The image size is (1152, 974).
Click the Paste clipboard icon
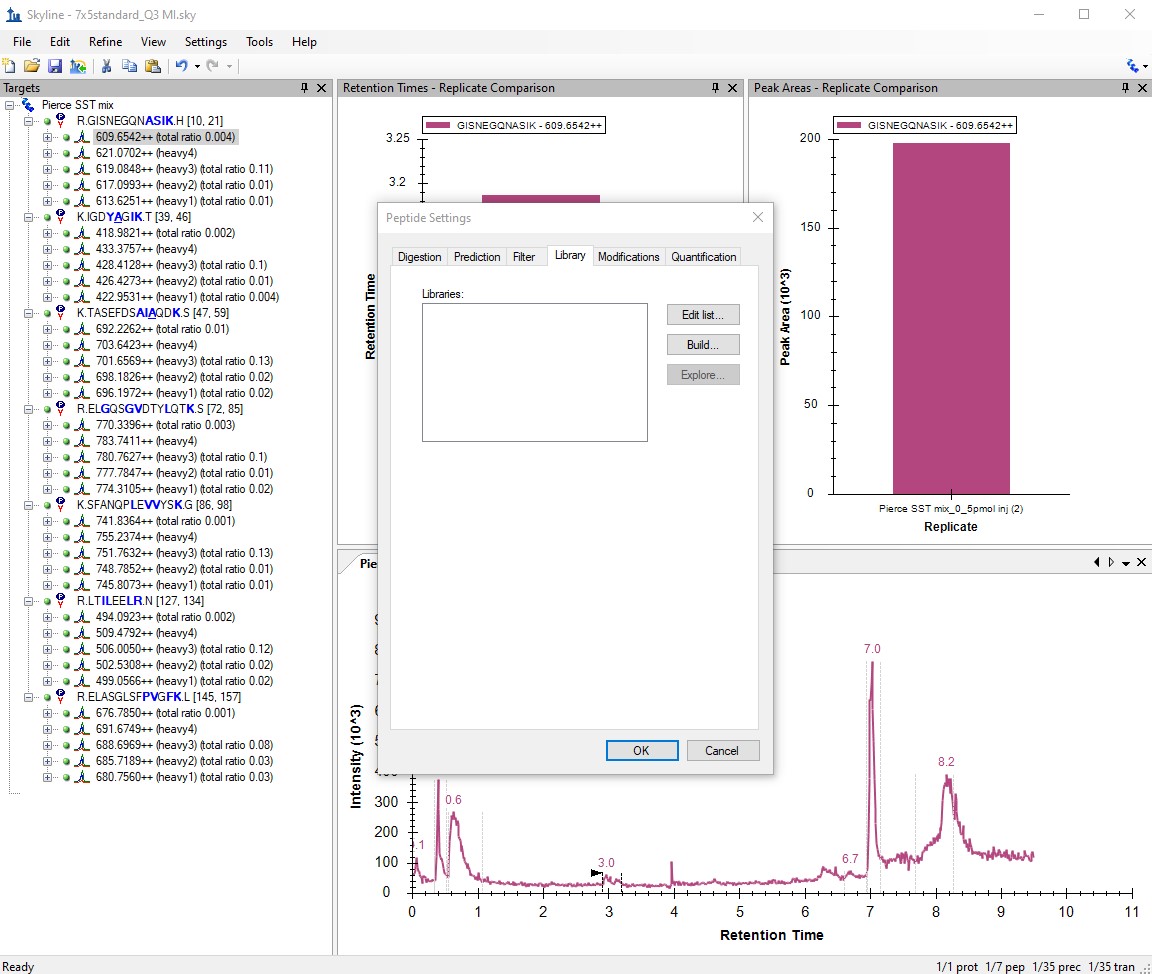point(152,66)
